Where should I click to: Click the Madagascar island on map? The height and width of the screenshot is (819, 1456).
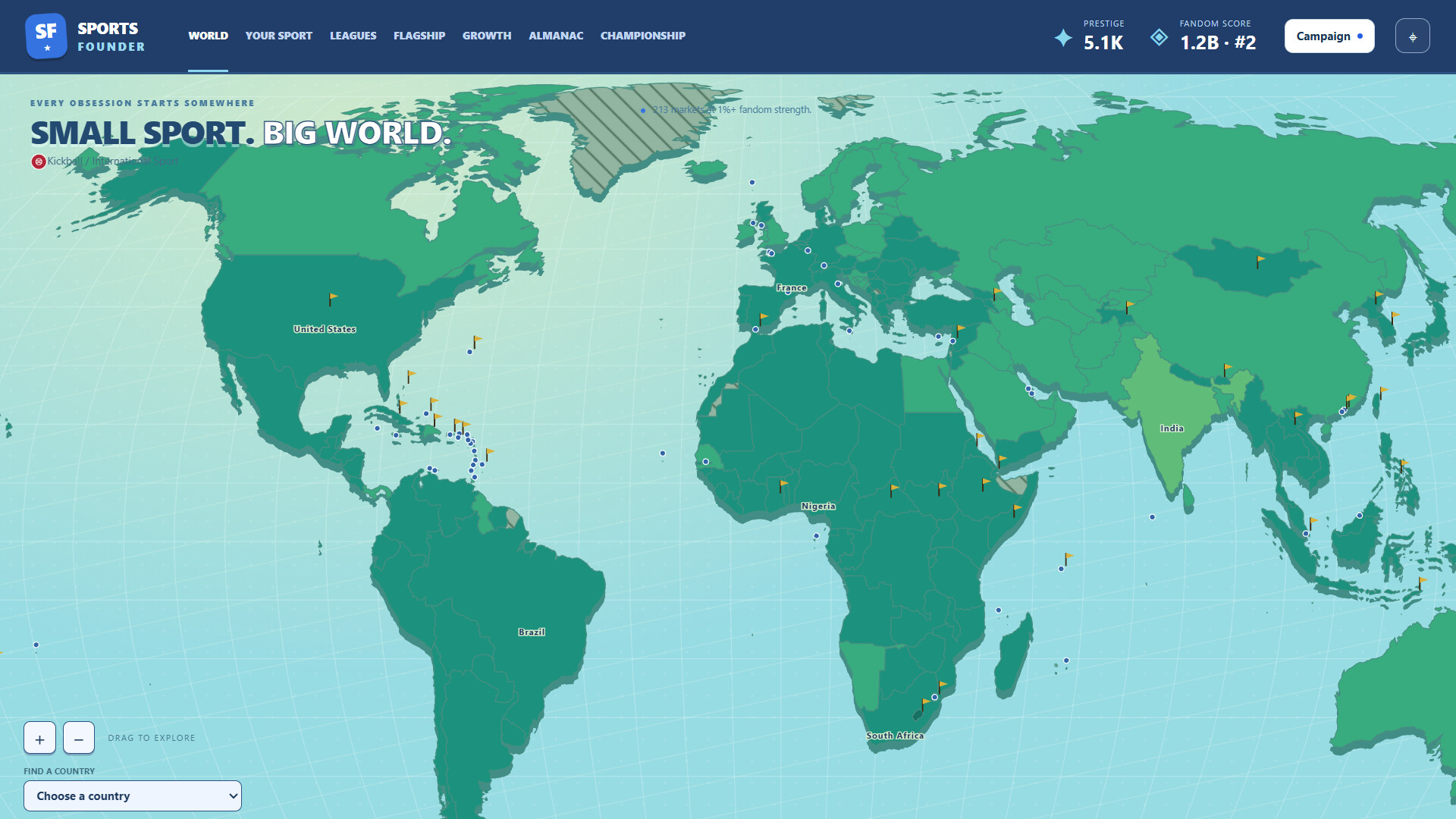coord(1015,656)
